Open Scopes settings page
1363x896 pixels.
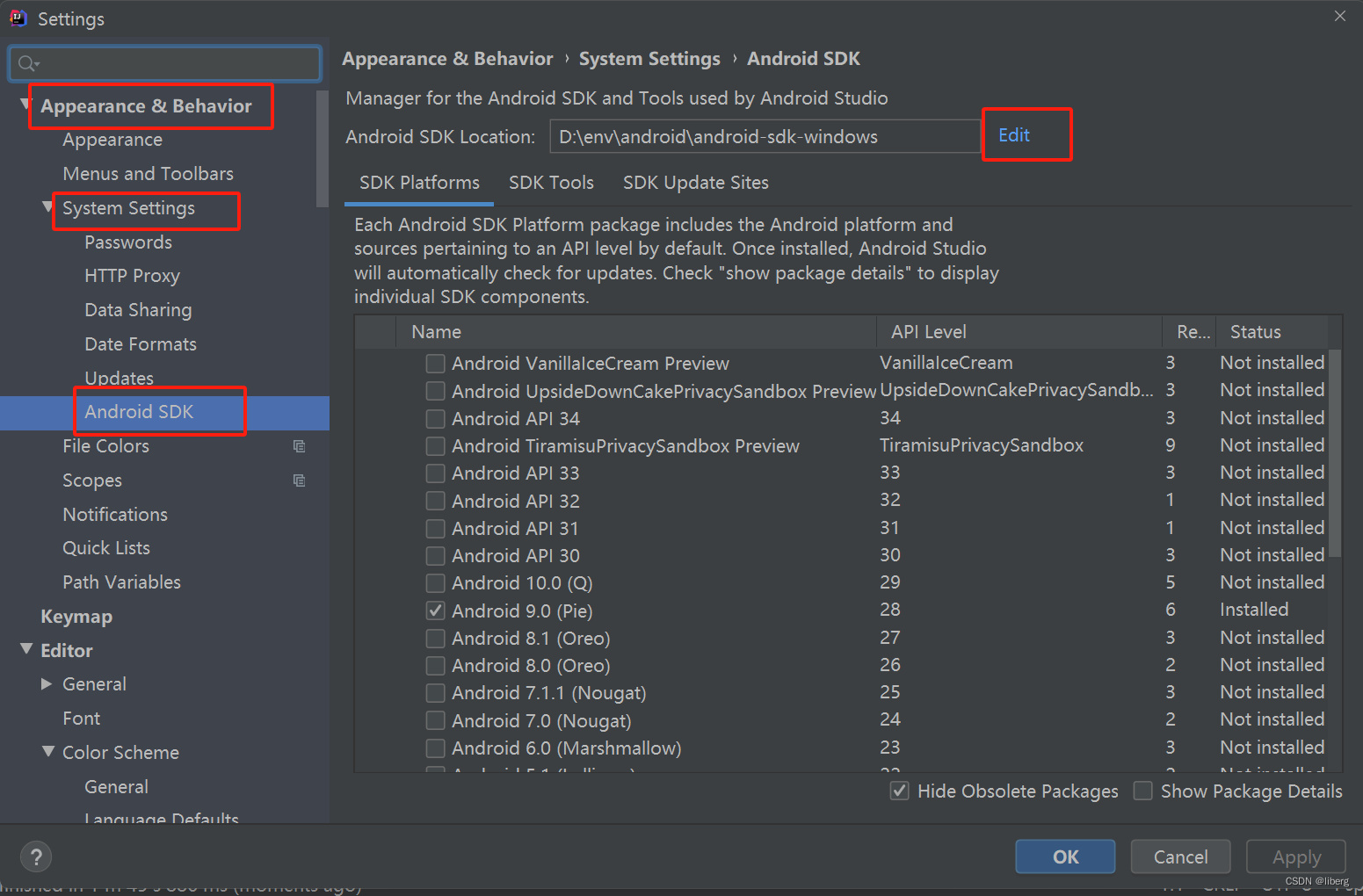coord(92,481)
